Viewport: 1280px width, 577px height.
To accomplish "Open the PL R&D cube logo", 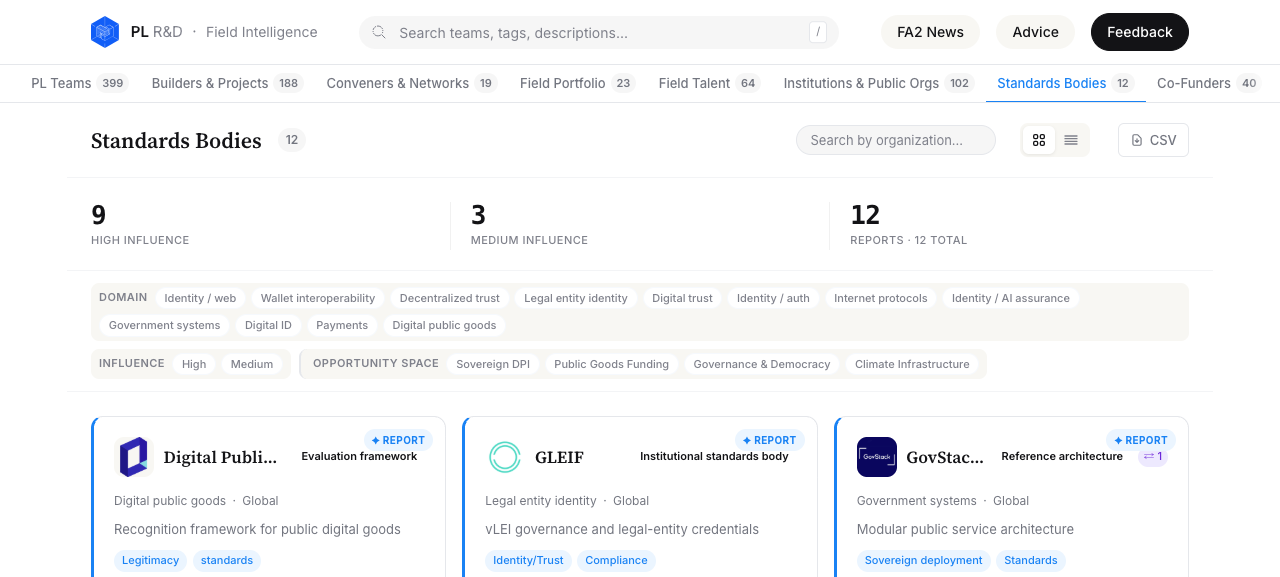I will (x=105, y=32).
